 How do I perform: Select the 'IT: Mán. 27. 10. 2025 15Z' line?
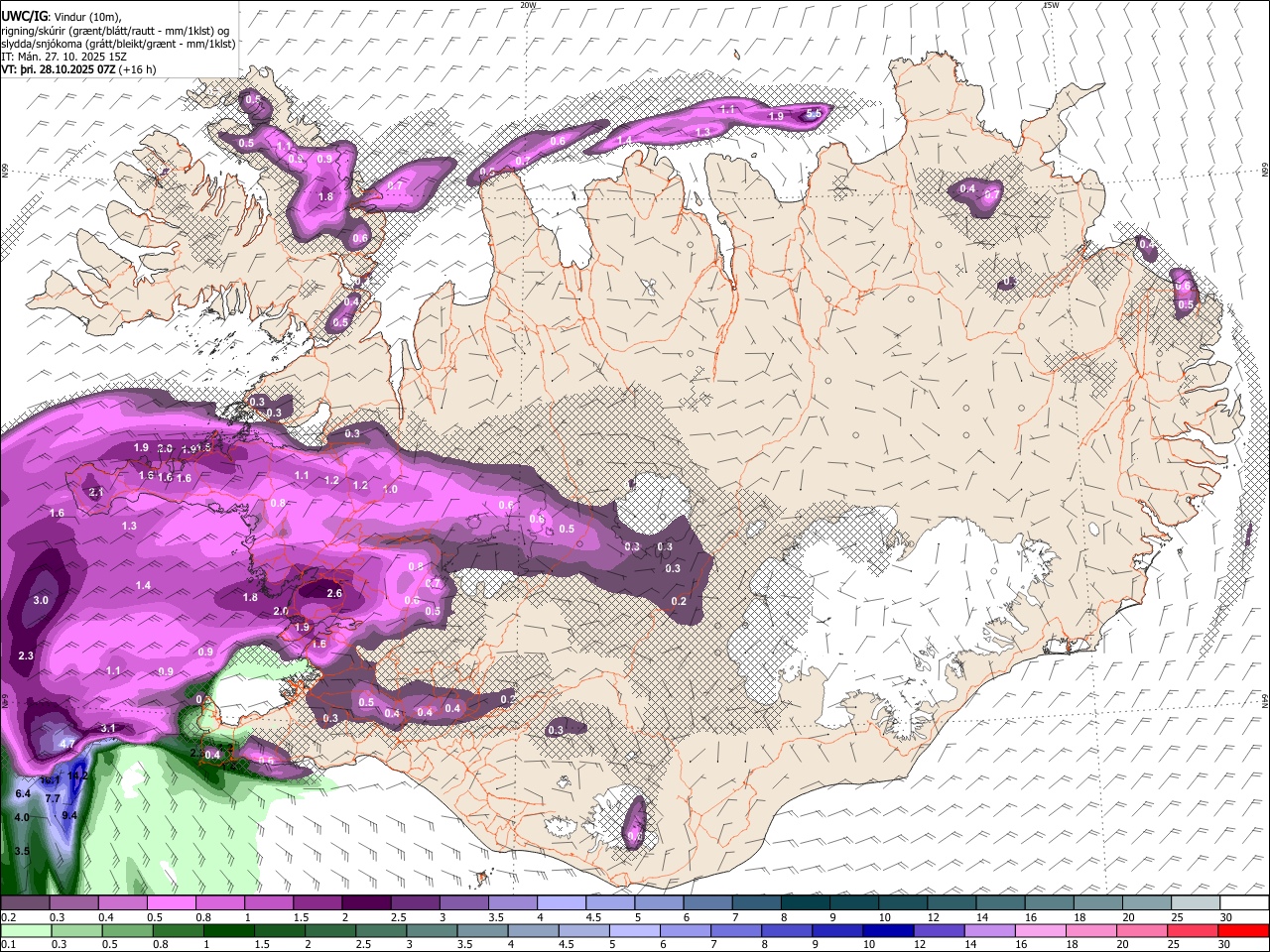(x=64, y=57)
